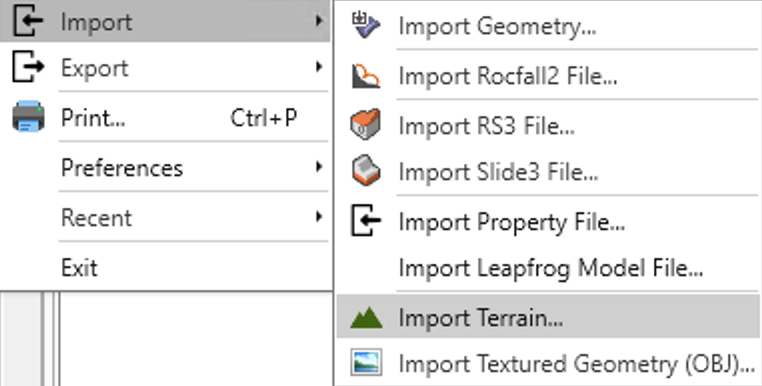Click the Rocfall2 file import icon
762x386 pixels.
tap(366, 76)
